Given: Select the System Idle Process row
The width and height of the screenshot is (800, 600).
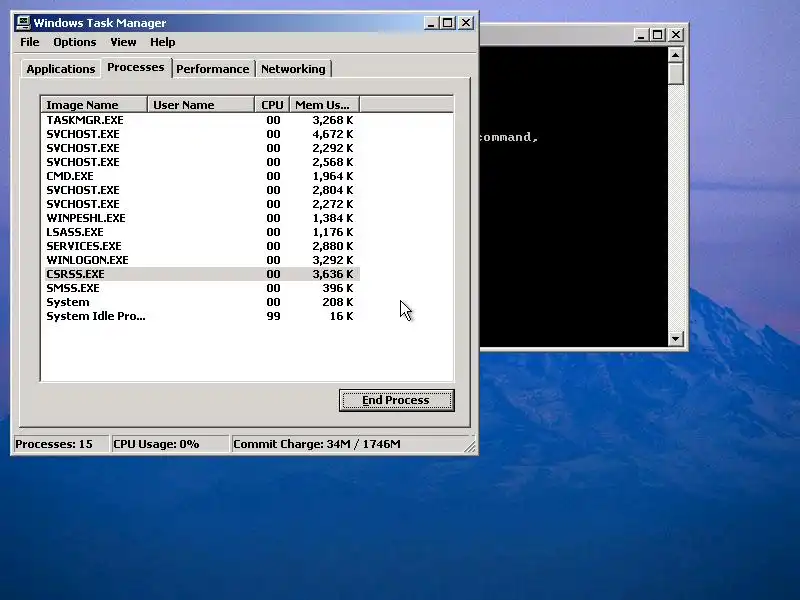Looking at the screenshot, I should click(x=202, y=316).
